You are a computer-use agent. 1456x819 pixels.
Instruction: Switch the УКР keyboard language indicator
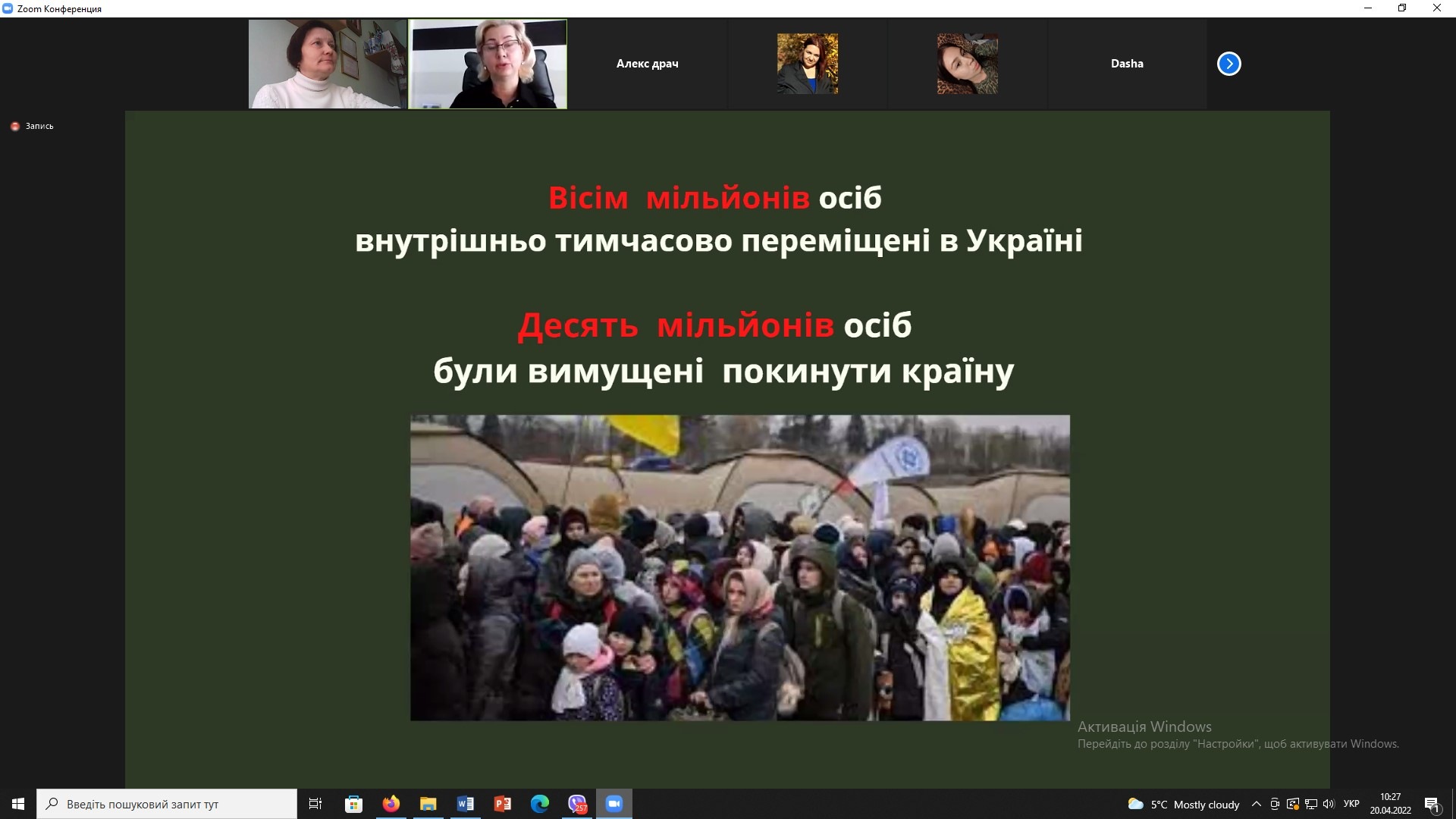[x=1351, y=804]
